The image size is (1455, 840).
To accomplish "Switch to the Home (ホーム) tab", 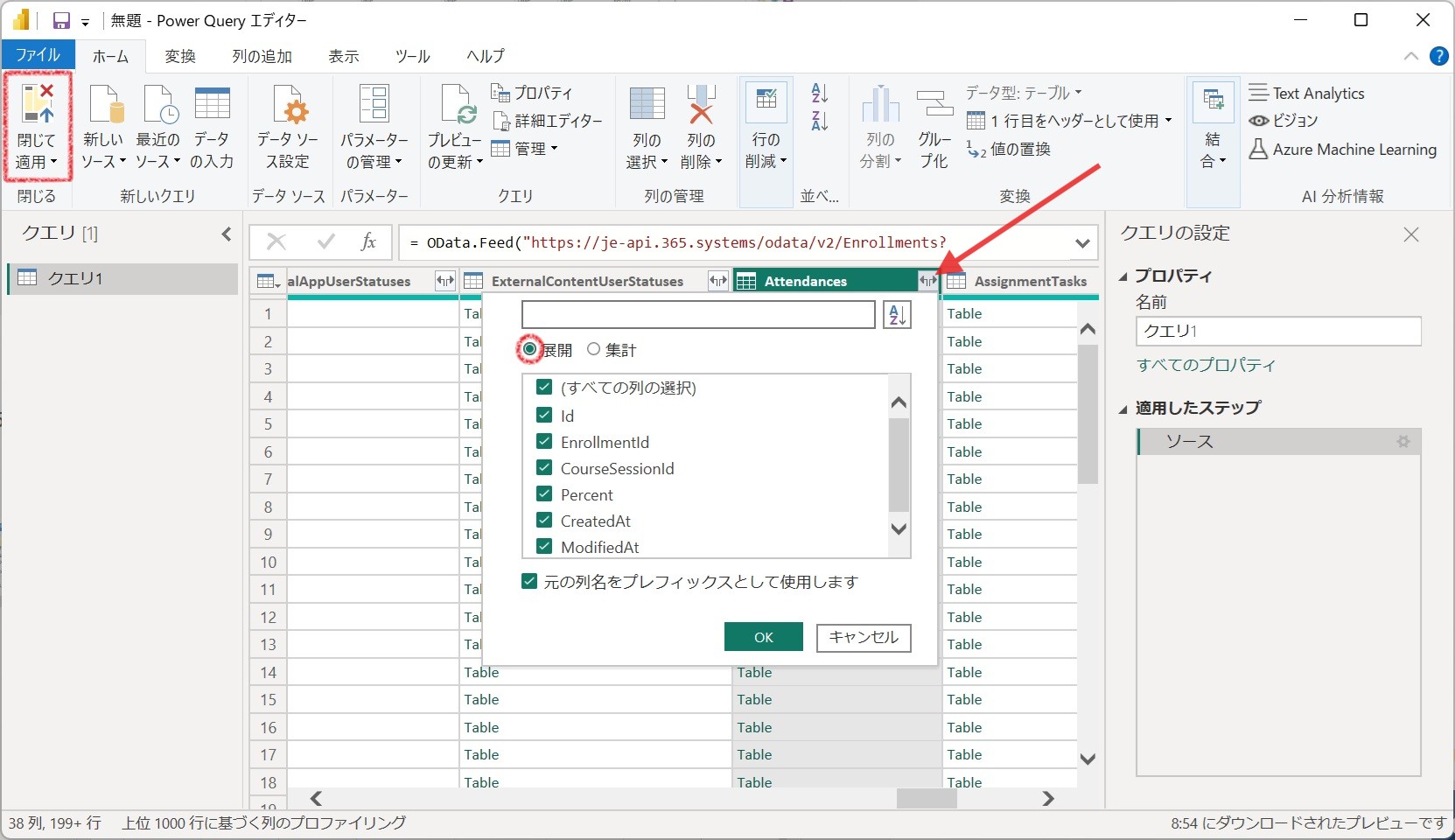I will click(x=111, y=56).
